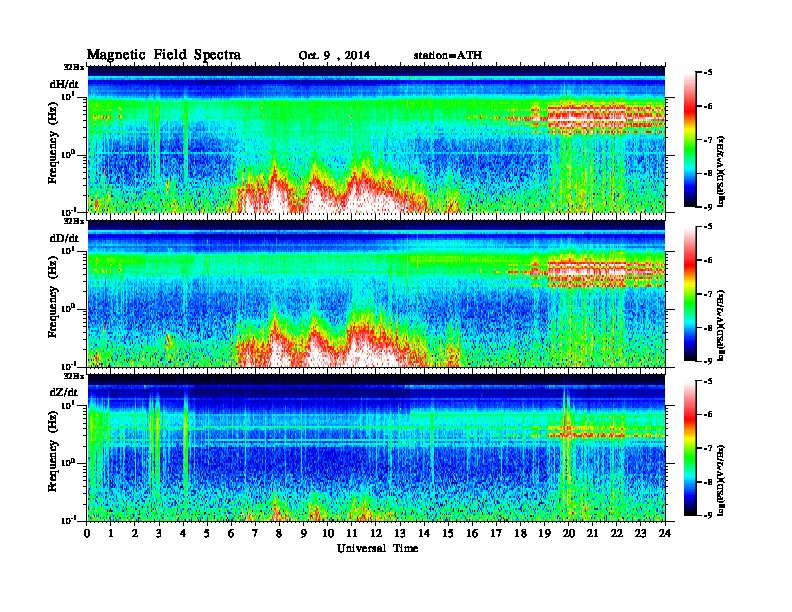The width and height of the screenshot is (792, 612).
Task: Click hour tick label "11" on time axis
Action: tap(352, 534)
